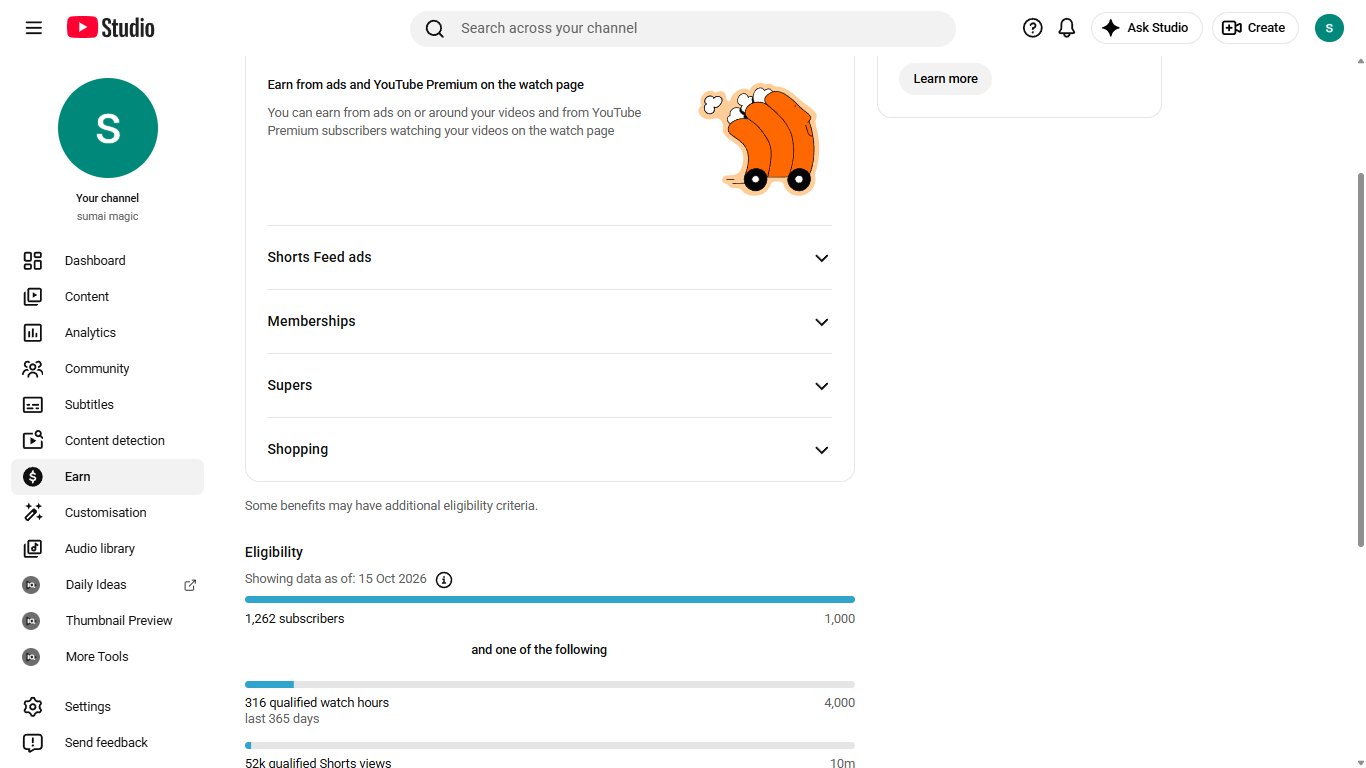Viewport: 1366px width, 768px height.
Task: Click the '316 qualified watch hours' text
Action: click(x=317, y=703)
